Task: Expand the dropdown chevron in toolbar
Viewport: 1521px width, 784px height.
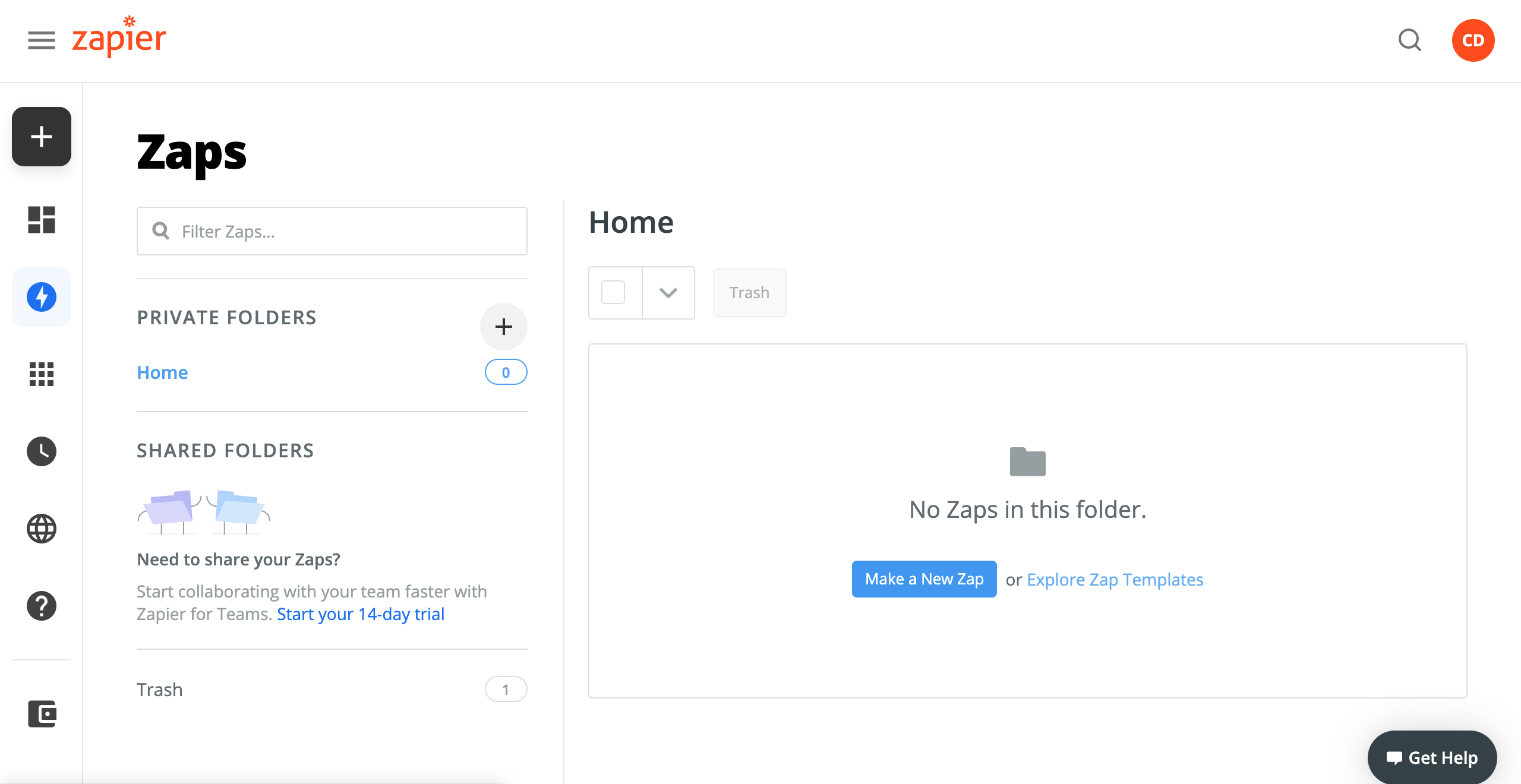Action: (x=668, y=292)
